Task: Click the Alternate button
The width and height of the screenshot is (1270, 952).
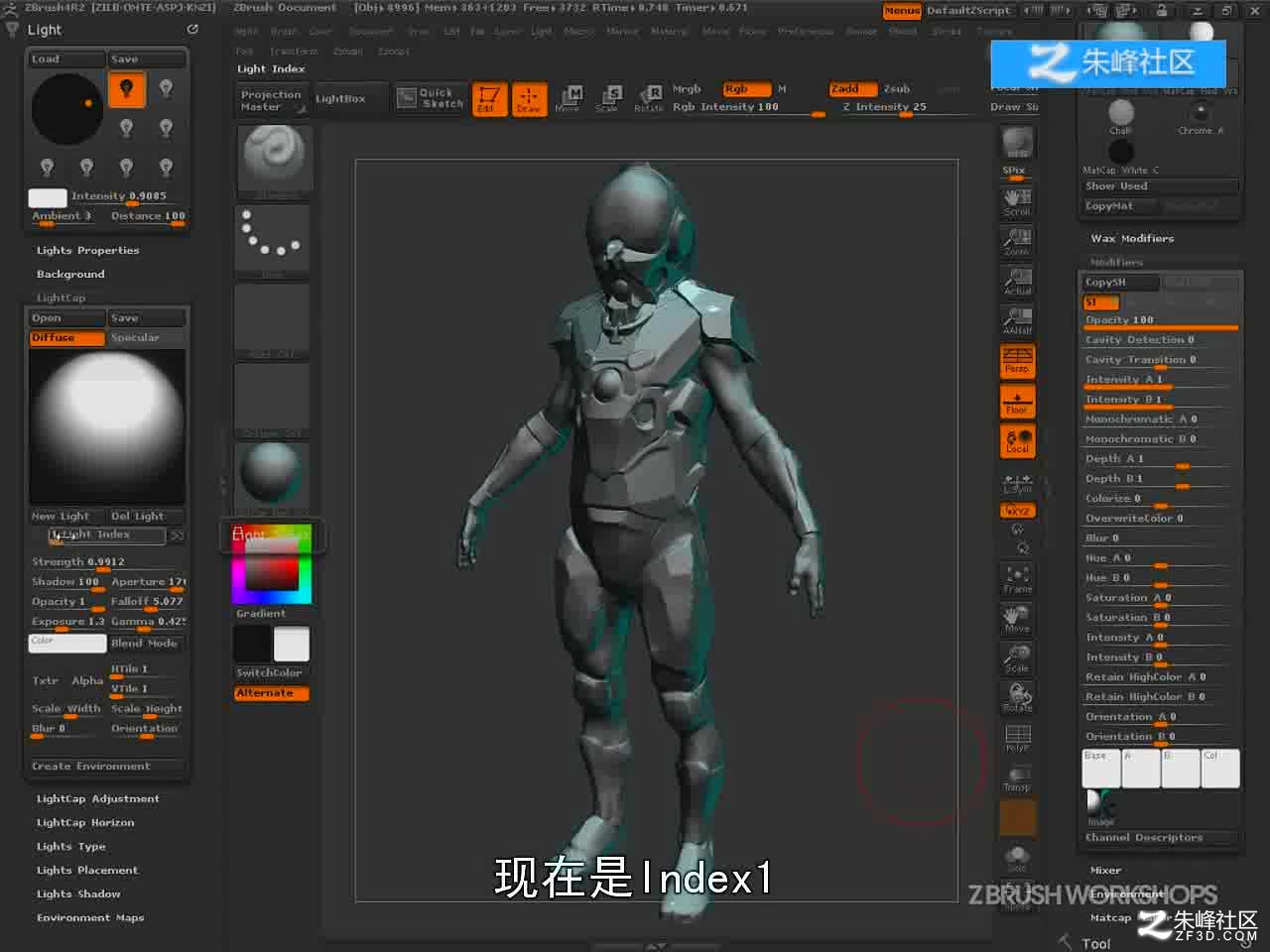Action: (272, 694)
